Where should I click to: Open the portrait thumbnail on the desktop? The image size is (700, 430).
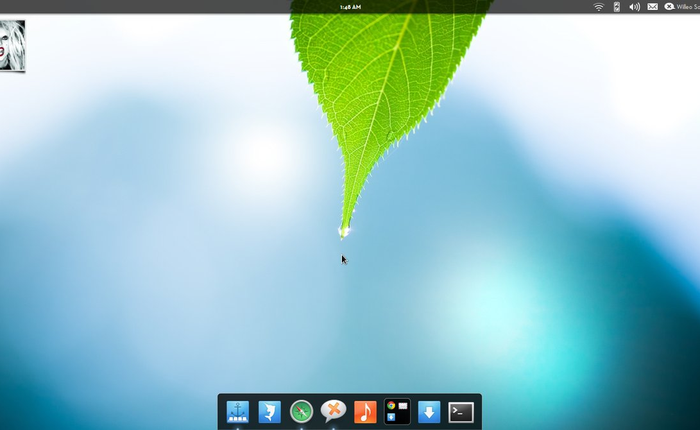click(12, 46)
